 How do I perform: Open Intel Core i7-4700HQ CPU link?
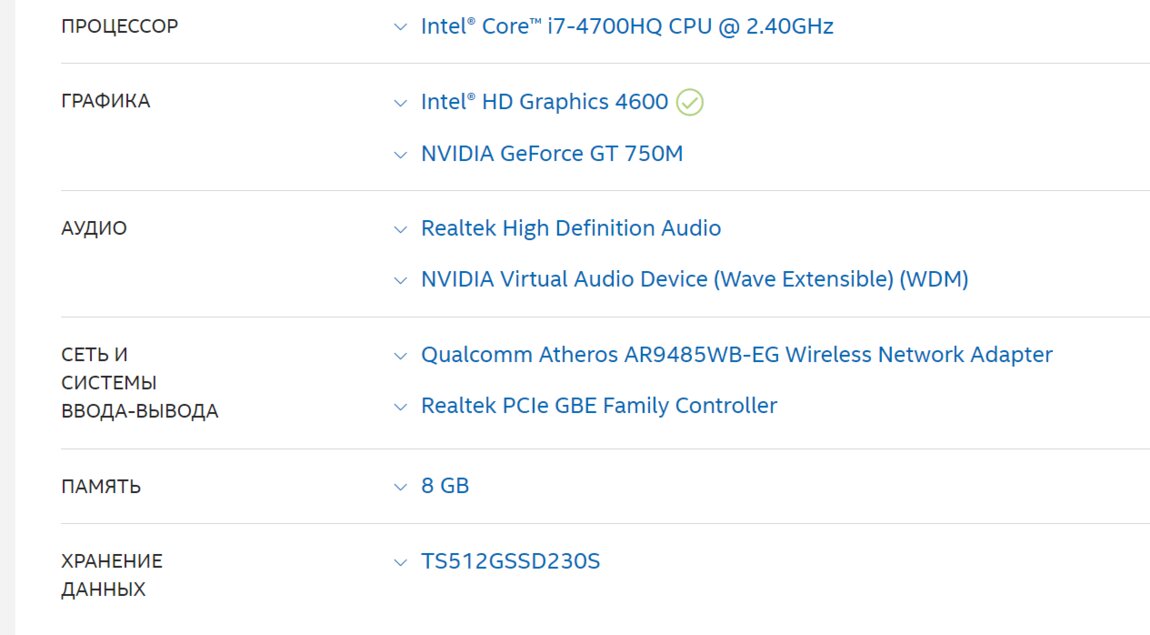click(627, 26)
